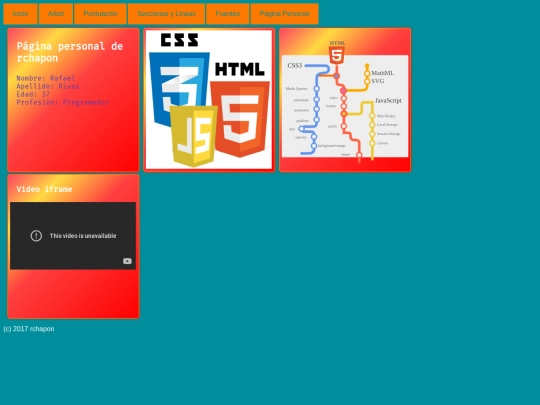This screenshot has height=405, width=540.
Task: Click the 'MathML' label on the subway map
Action: (383, 73)
